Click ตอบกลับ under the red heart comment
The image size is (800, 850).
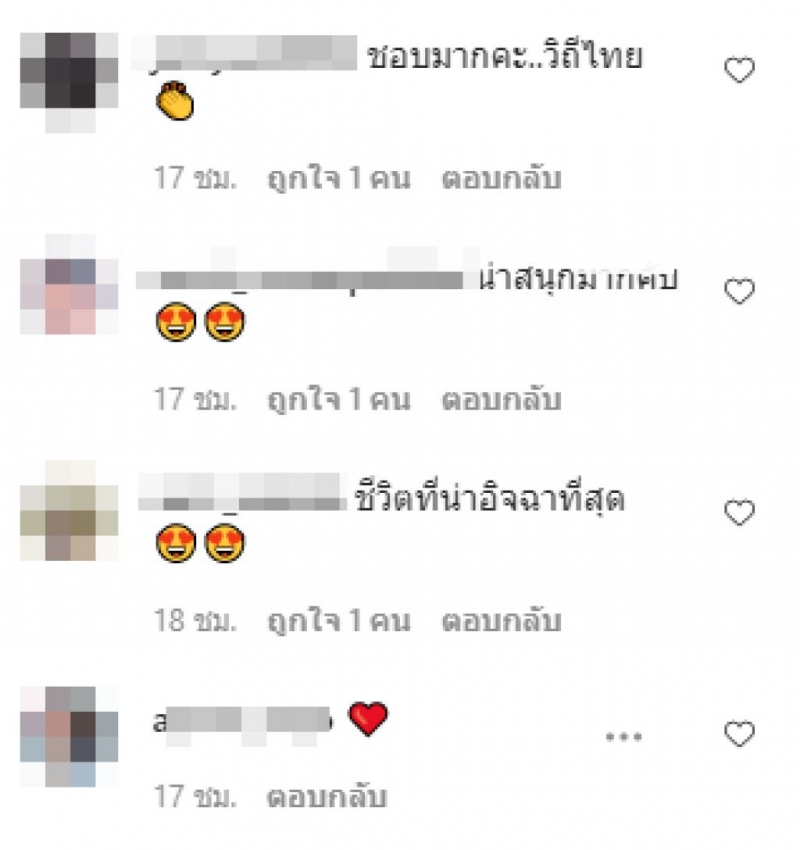coord(327,797)
